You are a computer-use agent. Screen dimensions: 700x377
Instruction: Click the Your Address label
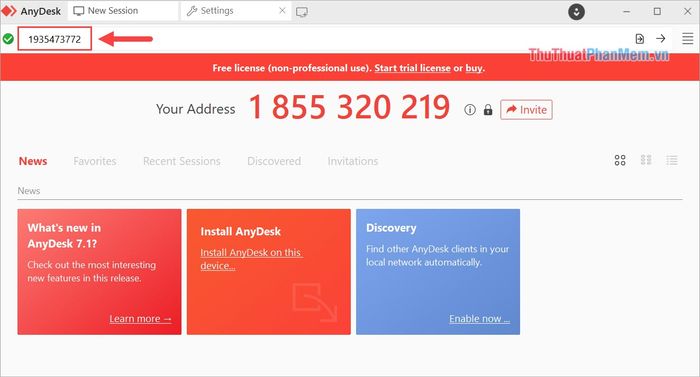[196, 109]
